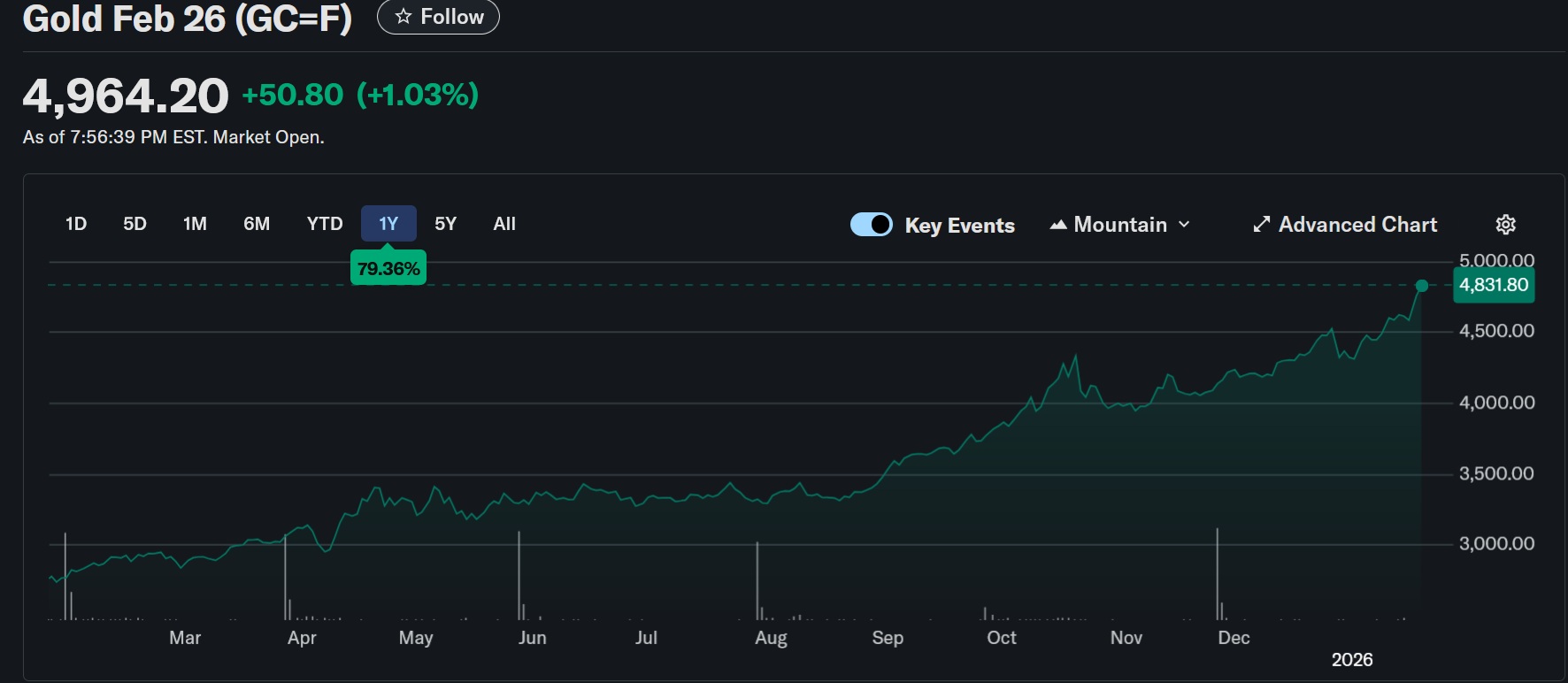Viewport: 1568px width, 683px height.
Task: Click the Jun month label
Action: pos(532,638)
